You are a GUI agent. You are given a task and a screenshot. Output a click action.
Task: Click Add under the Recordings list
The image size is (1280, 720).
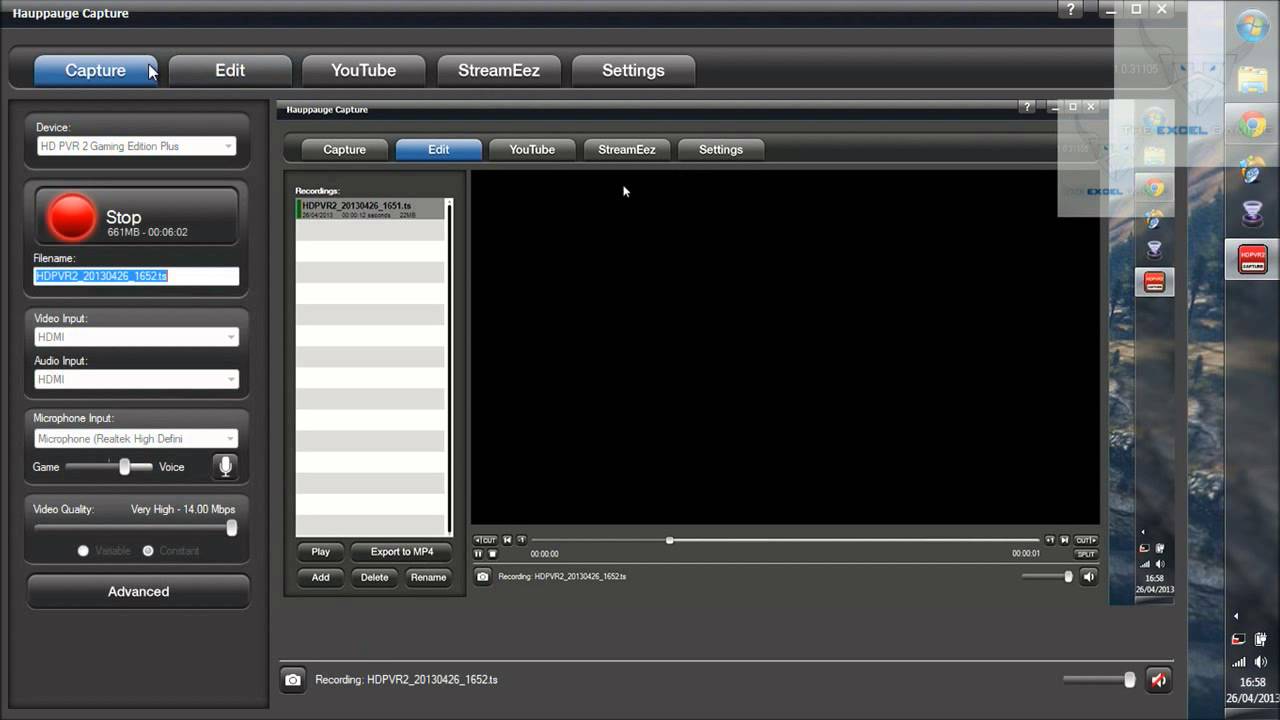[320, 578]
